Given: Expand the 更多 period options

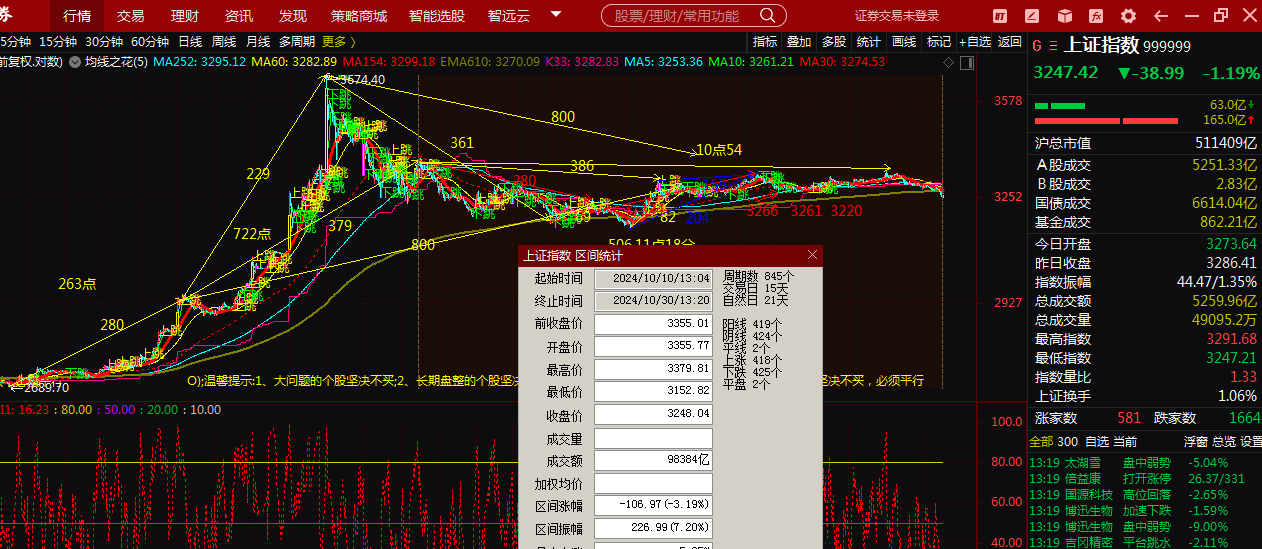Looking at the screenshot, I should pos(338,41).
